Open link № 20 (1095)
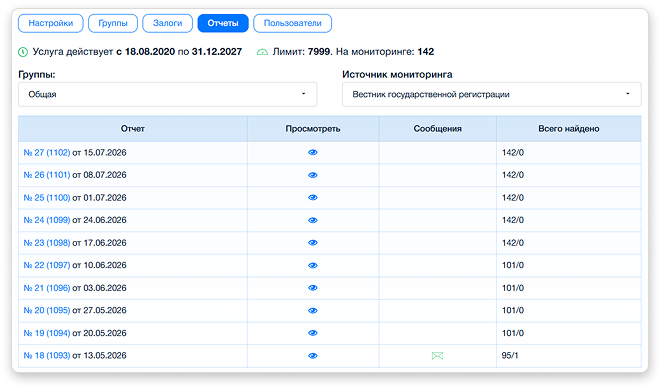Screen dimensions: 662x389 tap(47, 310)
